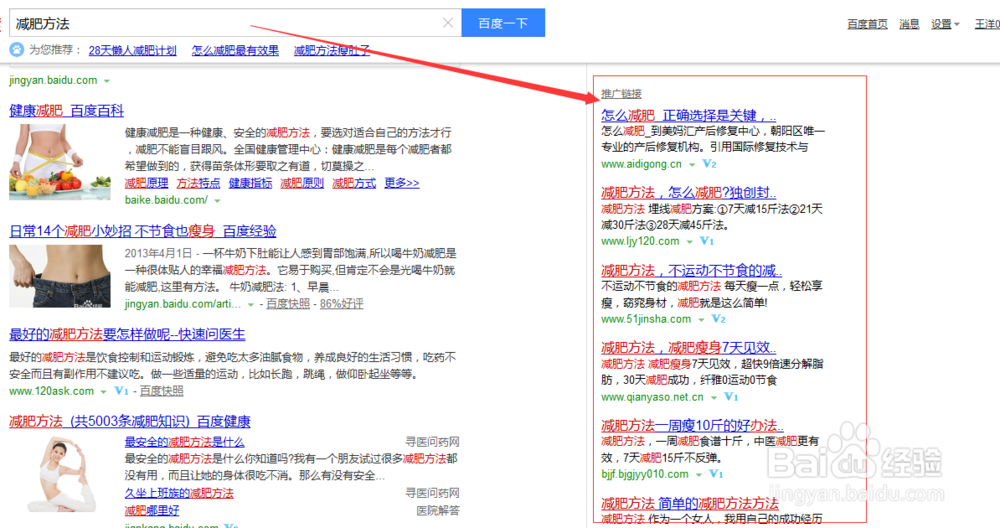The image size is (1000, 528).
Task: Open suggestion 怎么减肥最有效
Action: click(235, 50)
